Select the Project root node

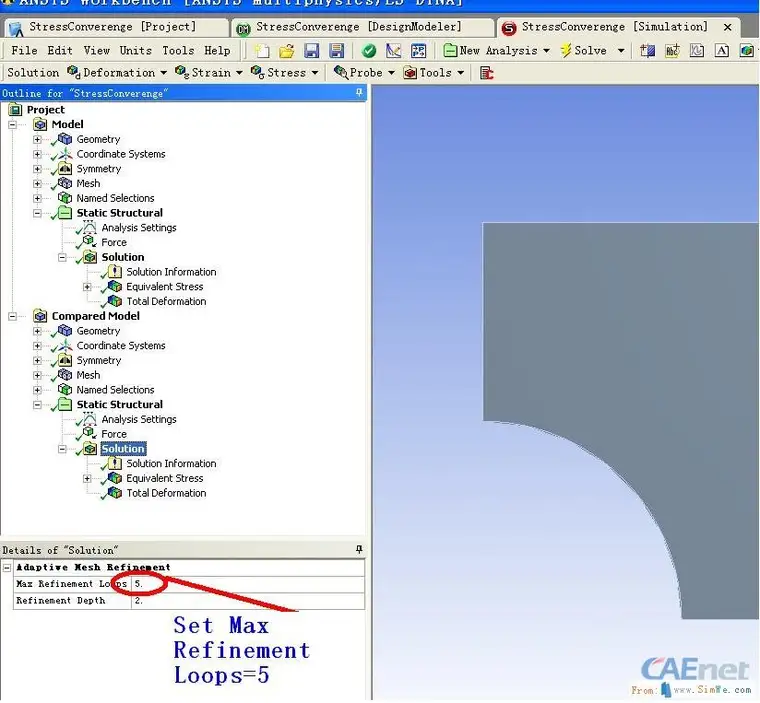point(46,110)
